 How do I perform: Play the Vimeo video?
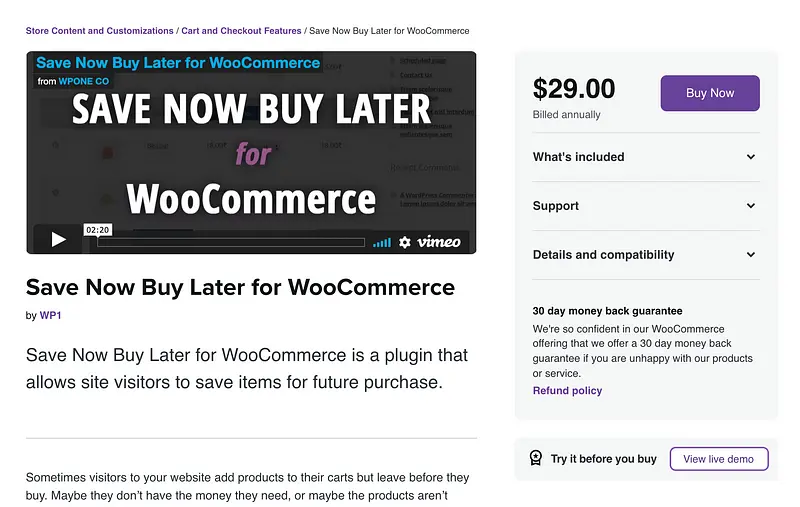pyautogui.click(x=58, y=240)
